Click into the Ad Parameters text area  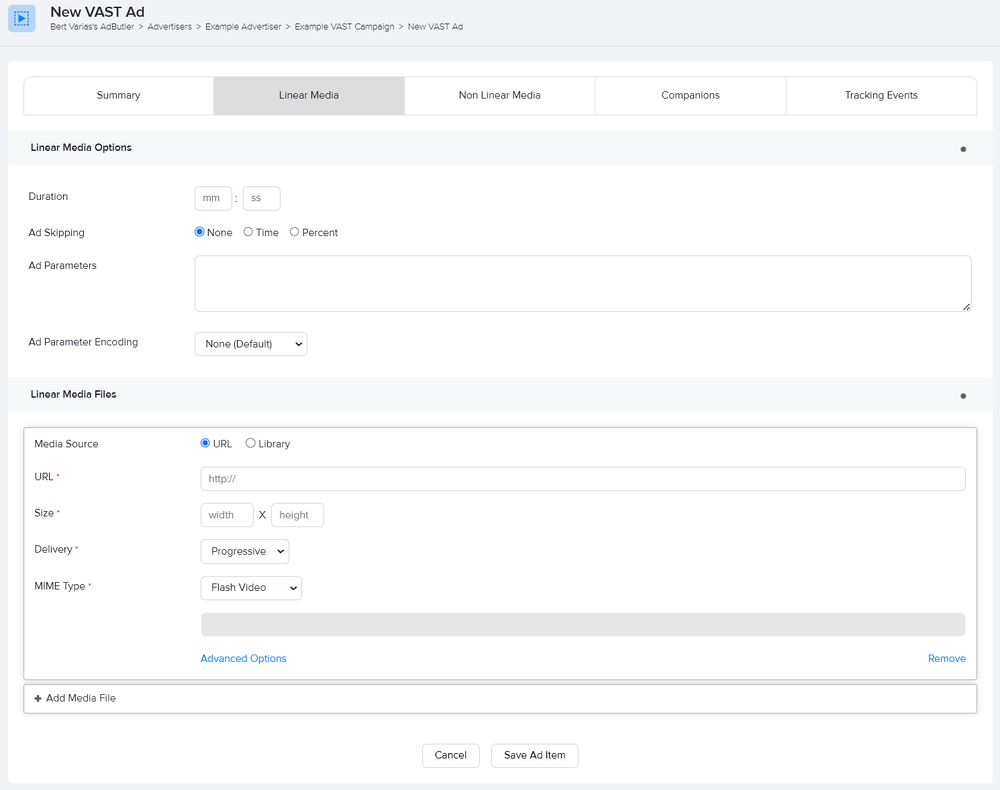click(x=583, y=284)
